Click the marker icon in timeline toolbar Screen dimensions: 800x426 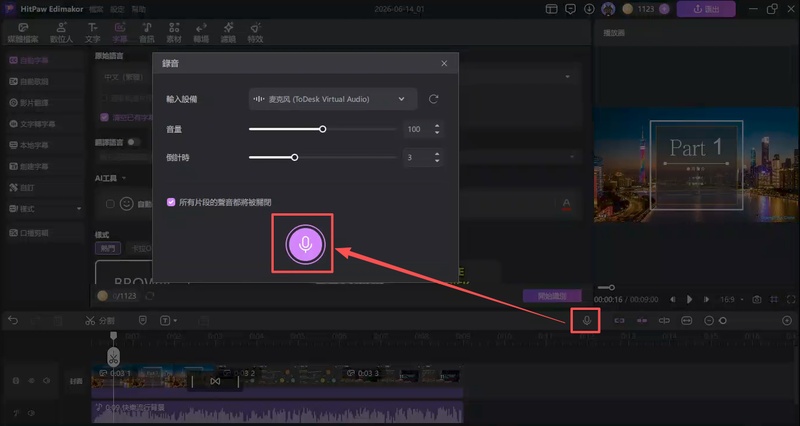(142, 320)
